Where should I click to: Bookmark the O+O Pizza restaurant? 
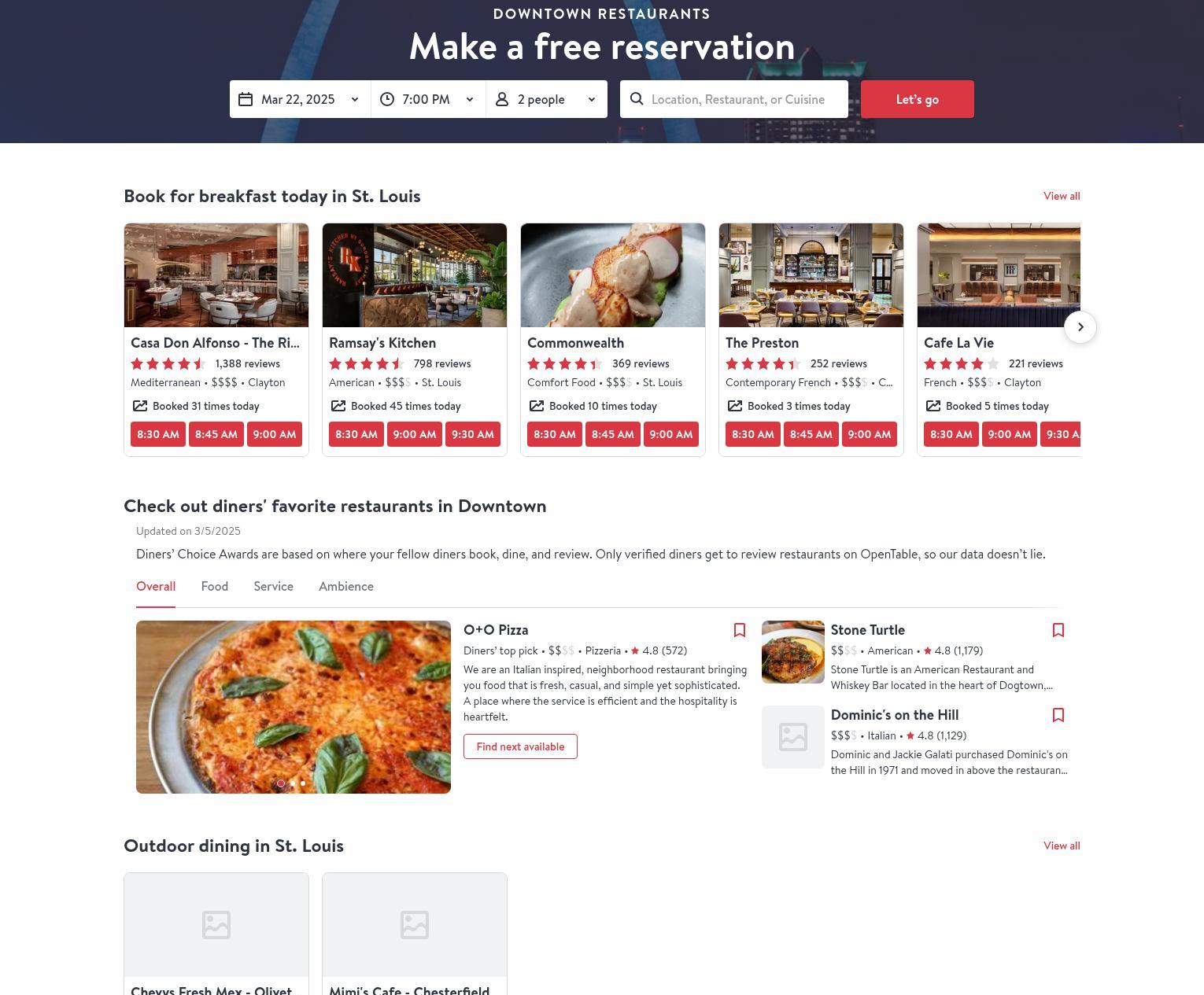pos(740,630)
